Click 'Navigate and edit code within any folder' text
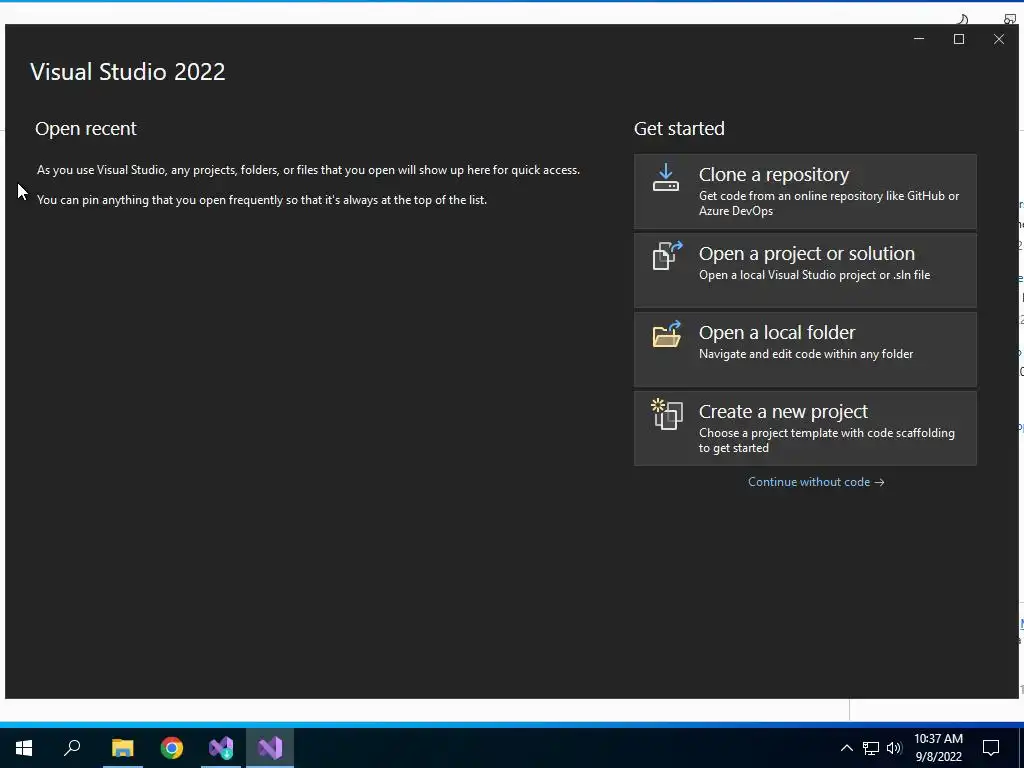Viewport: 1024px width, 768px height. (806, 354)
